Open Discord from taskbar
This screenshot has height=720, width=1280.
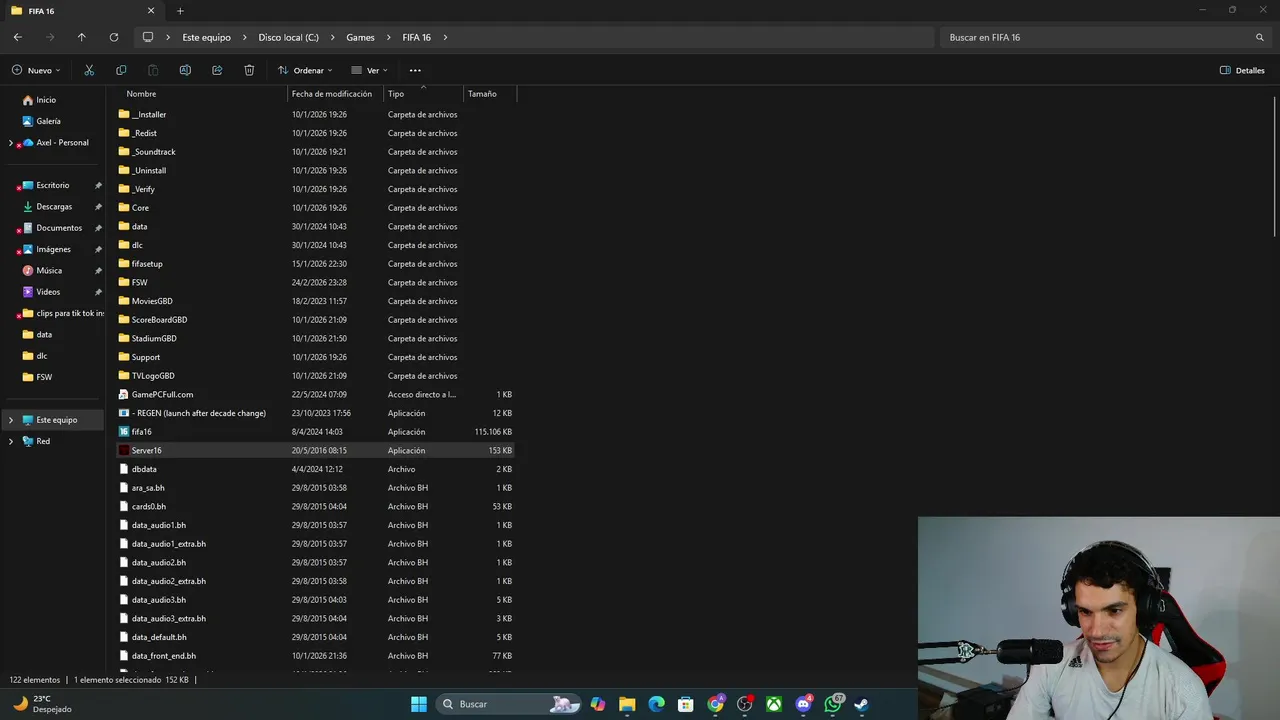tap(803, 704)
